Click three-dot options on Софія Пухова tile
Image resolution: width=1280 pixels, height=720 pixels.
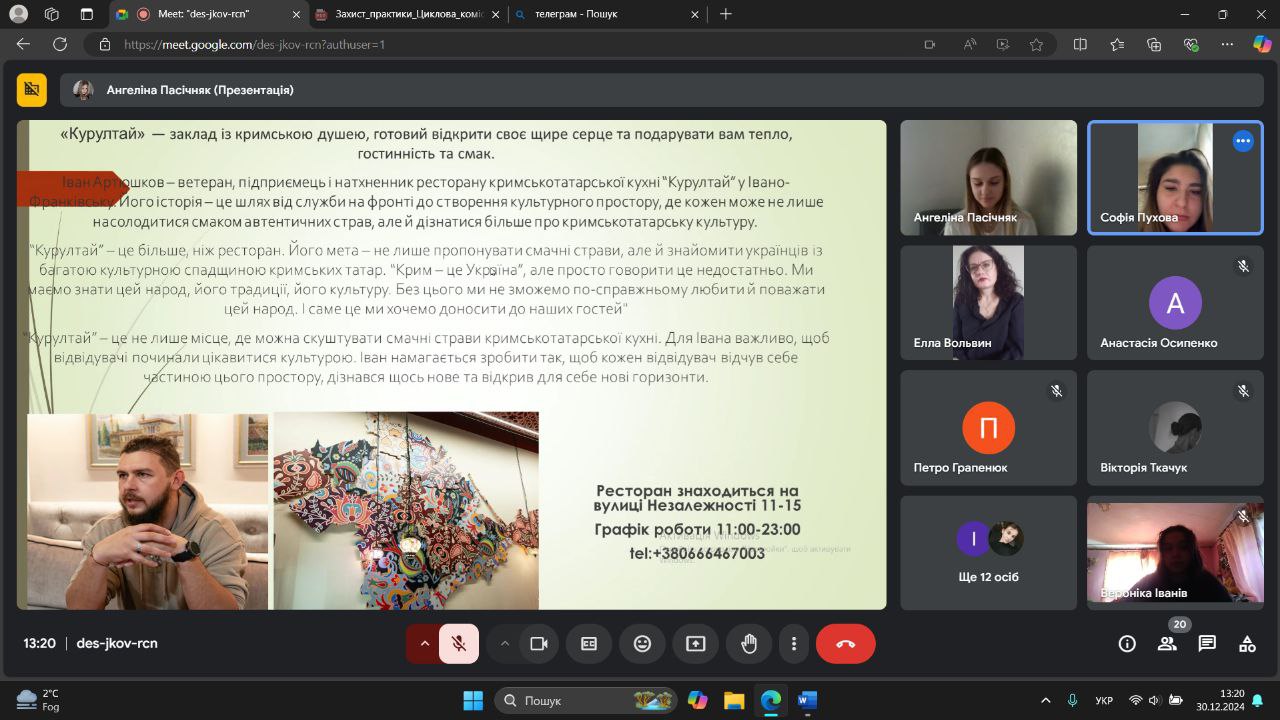(1243, 141)
